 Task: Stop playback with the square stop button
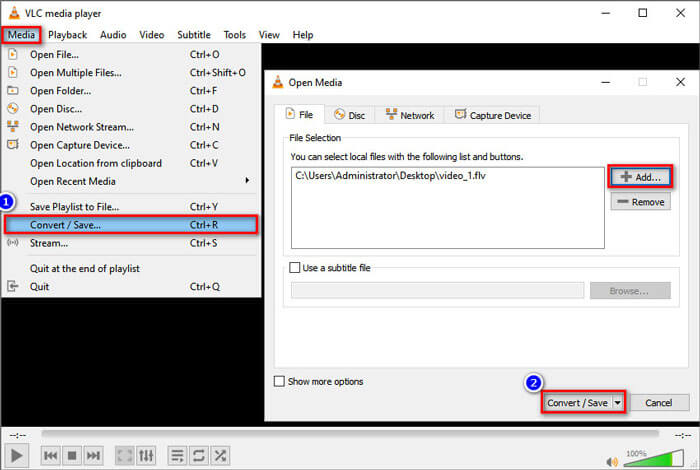coord(72,455)
